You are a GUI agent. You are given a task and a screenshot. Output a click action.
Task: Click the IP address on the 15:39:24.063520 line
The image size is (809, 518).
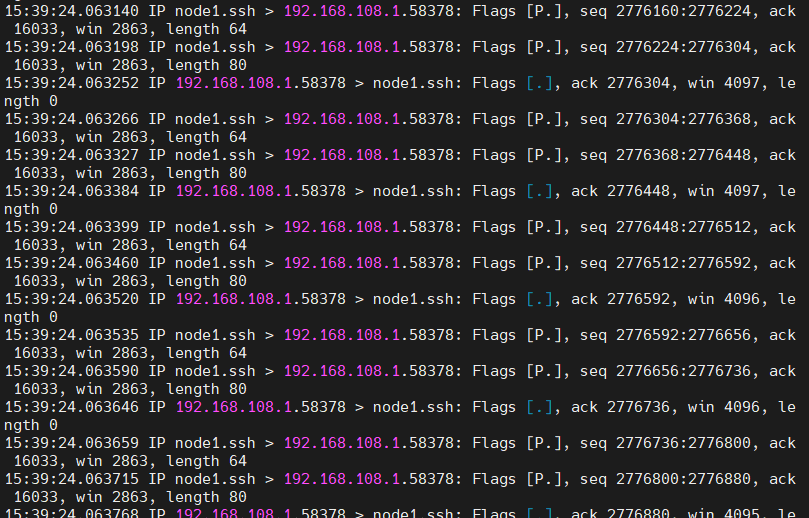(234, 299)
